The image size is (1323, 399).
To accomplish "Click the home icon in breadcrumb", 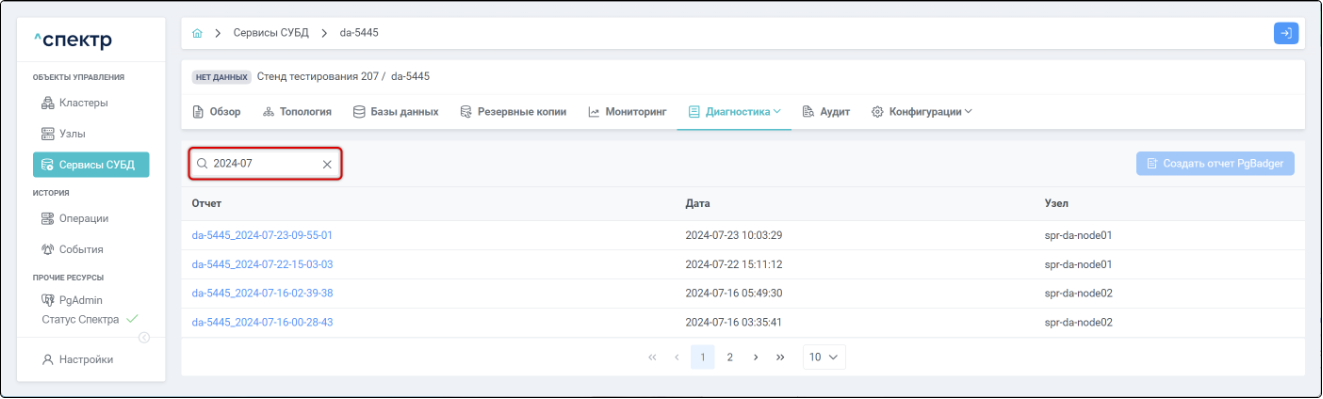I will 197,33.
